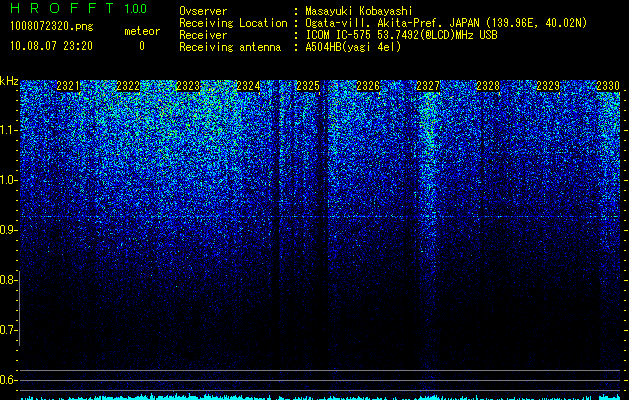Screen dimensions: 629x400
Task: Click the 2326 time marker label
Action: [x=368, y=86]
